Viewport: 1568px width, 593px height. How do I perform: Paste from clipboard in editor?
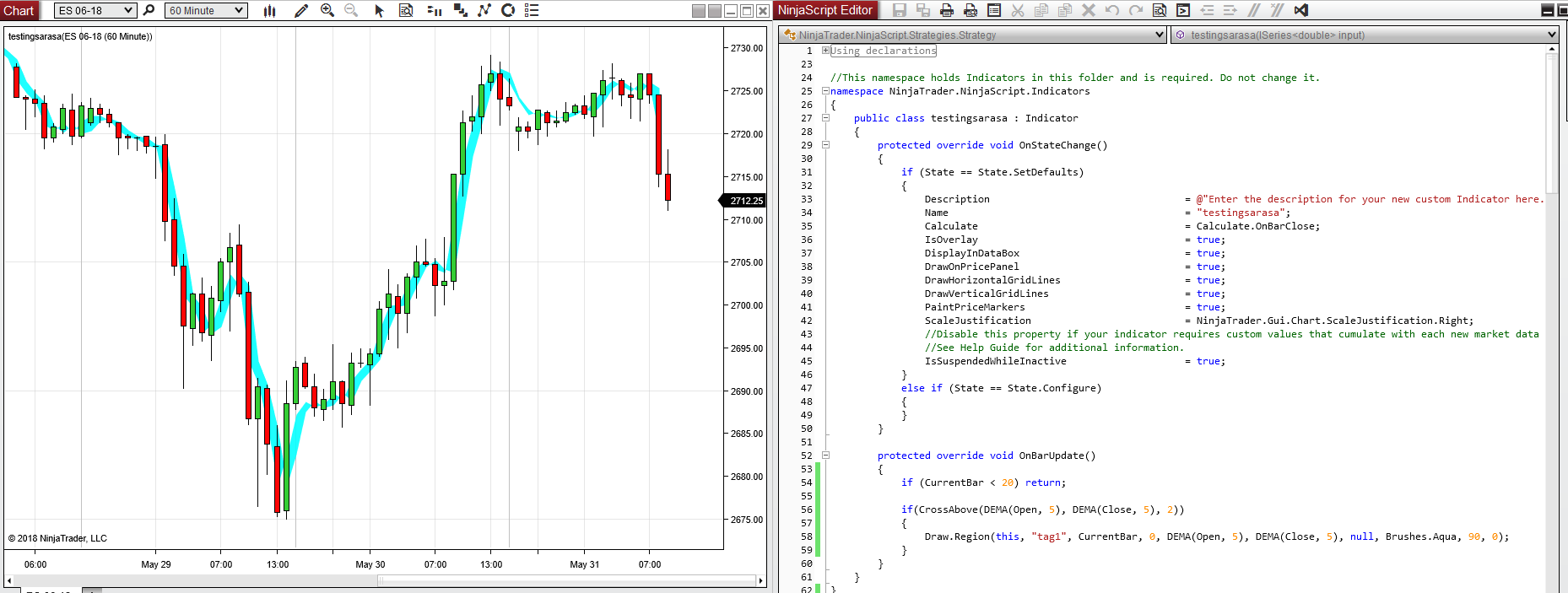(1065, 10)
